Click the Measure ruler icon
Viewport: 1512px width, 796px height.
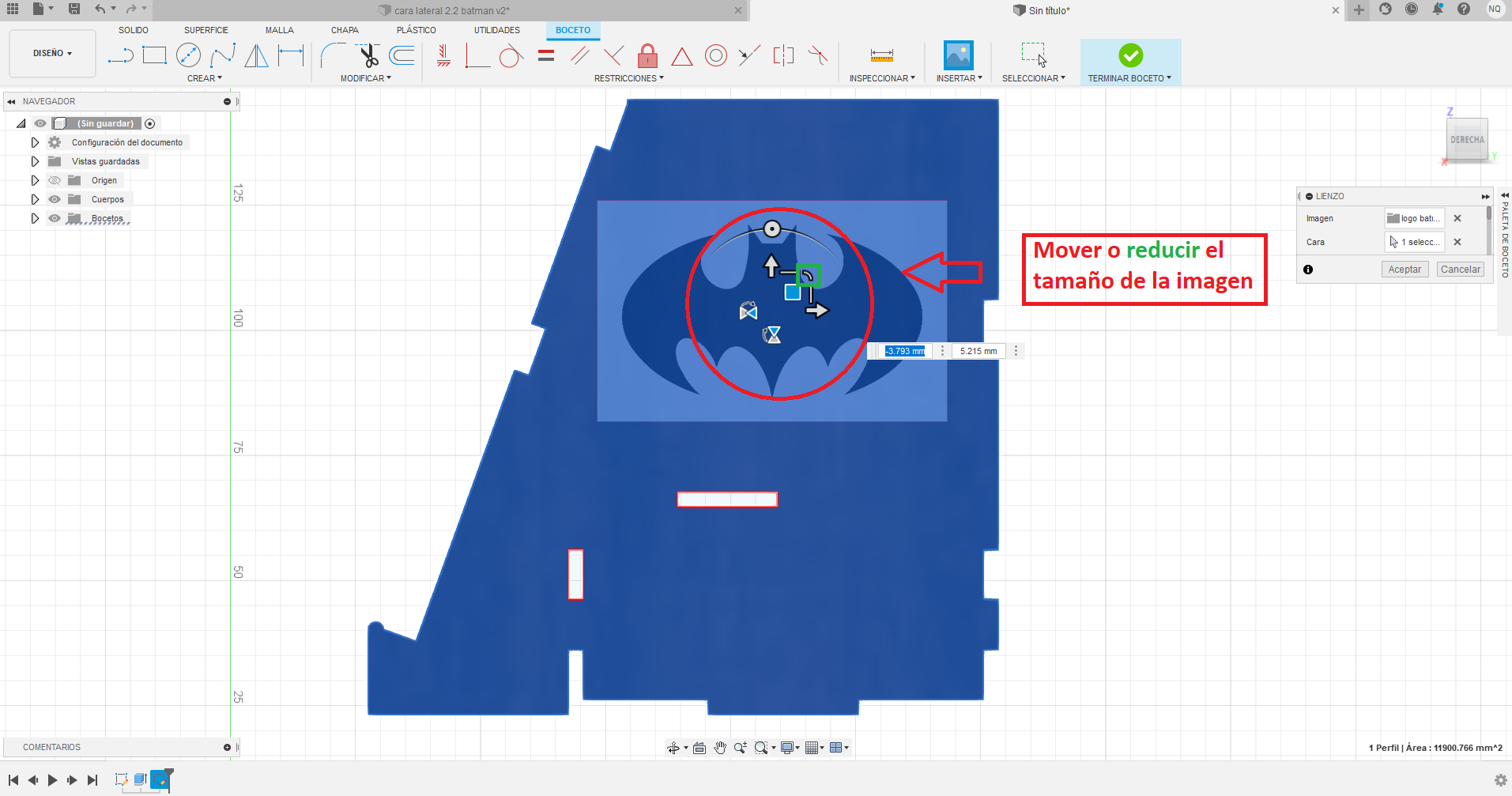click(882, 55)
